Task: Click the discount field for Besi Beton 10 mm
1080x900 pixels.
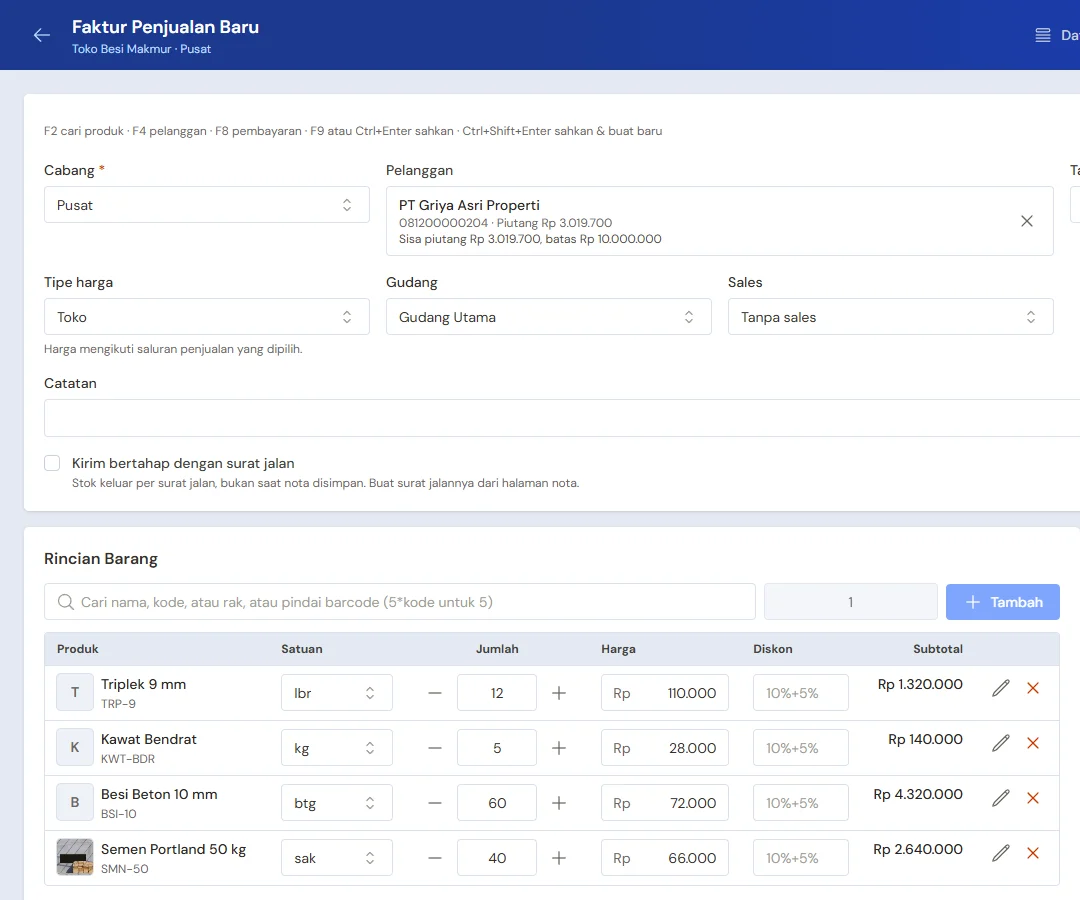Action: (x=800, y=803)
